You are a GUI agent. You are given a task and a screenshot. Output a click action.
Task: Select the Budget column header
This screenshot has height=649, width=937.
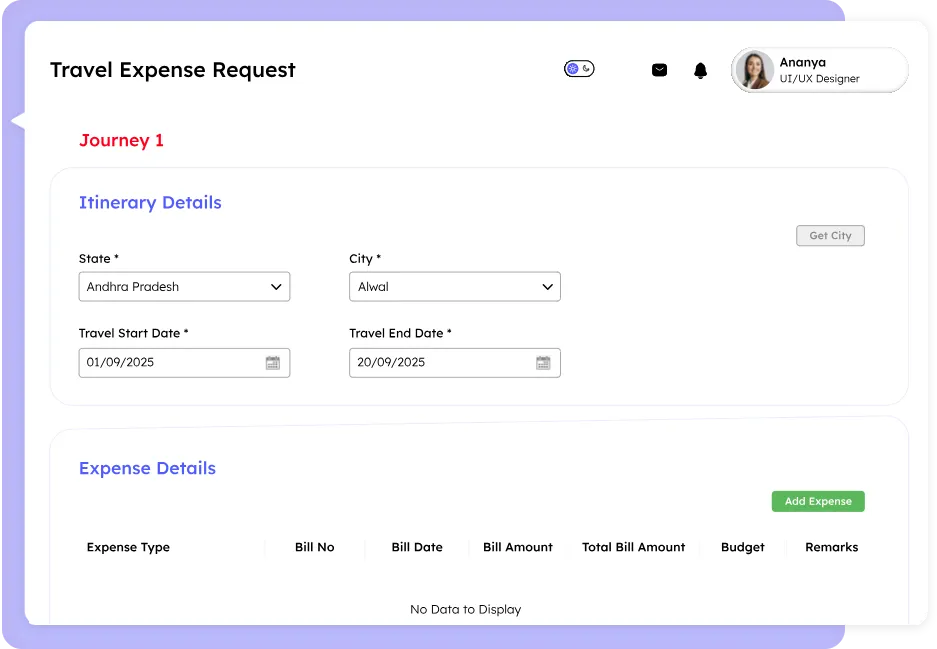(x=742, y=547)
